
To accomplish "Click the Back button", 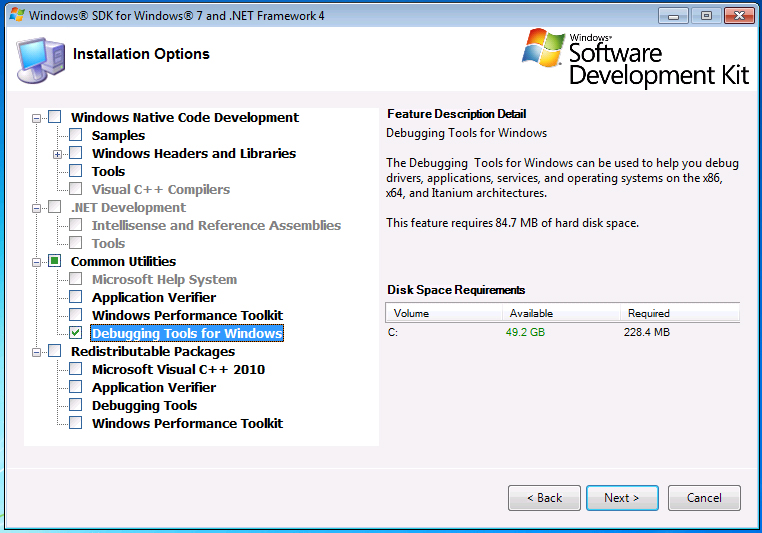I will pos(544,498).
